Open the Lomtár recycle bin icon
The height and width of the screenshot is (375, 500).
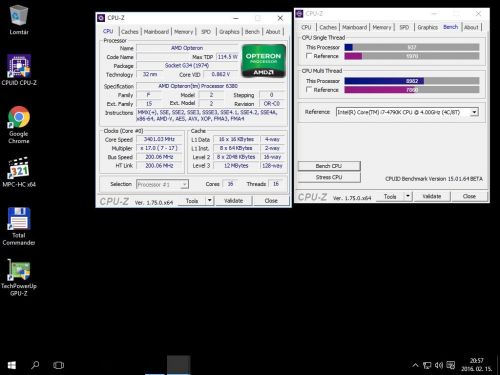coord(19,20)
